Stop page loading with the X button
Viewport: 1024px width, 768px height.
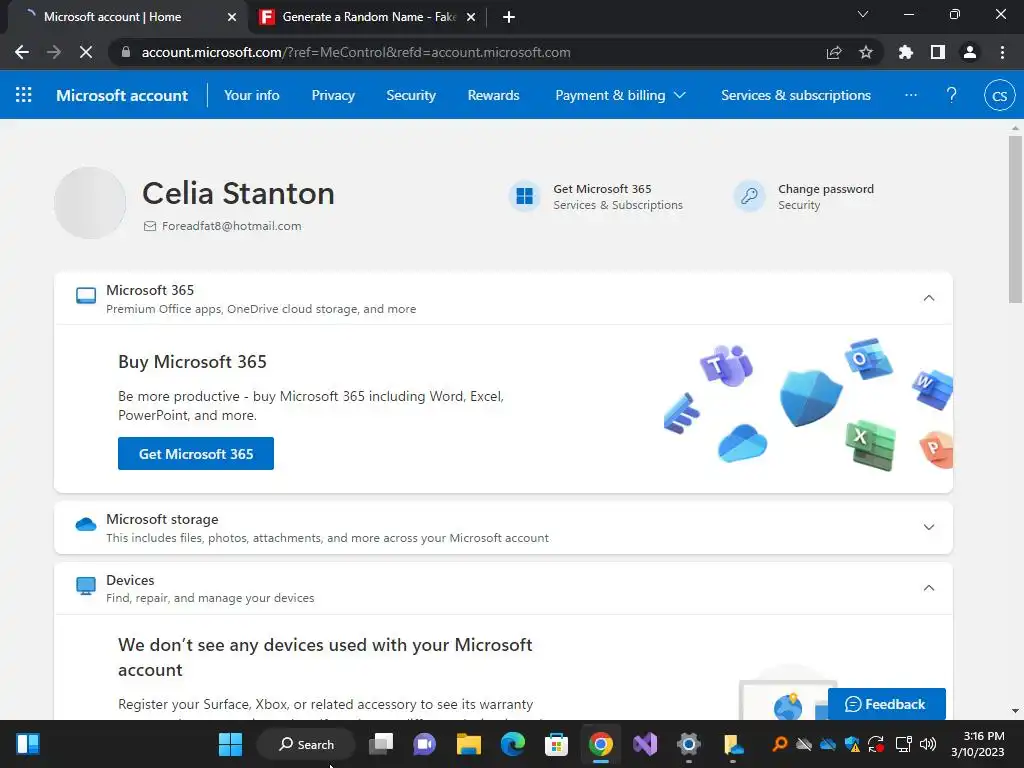pos(86,52)
